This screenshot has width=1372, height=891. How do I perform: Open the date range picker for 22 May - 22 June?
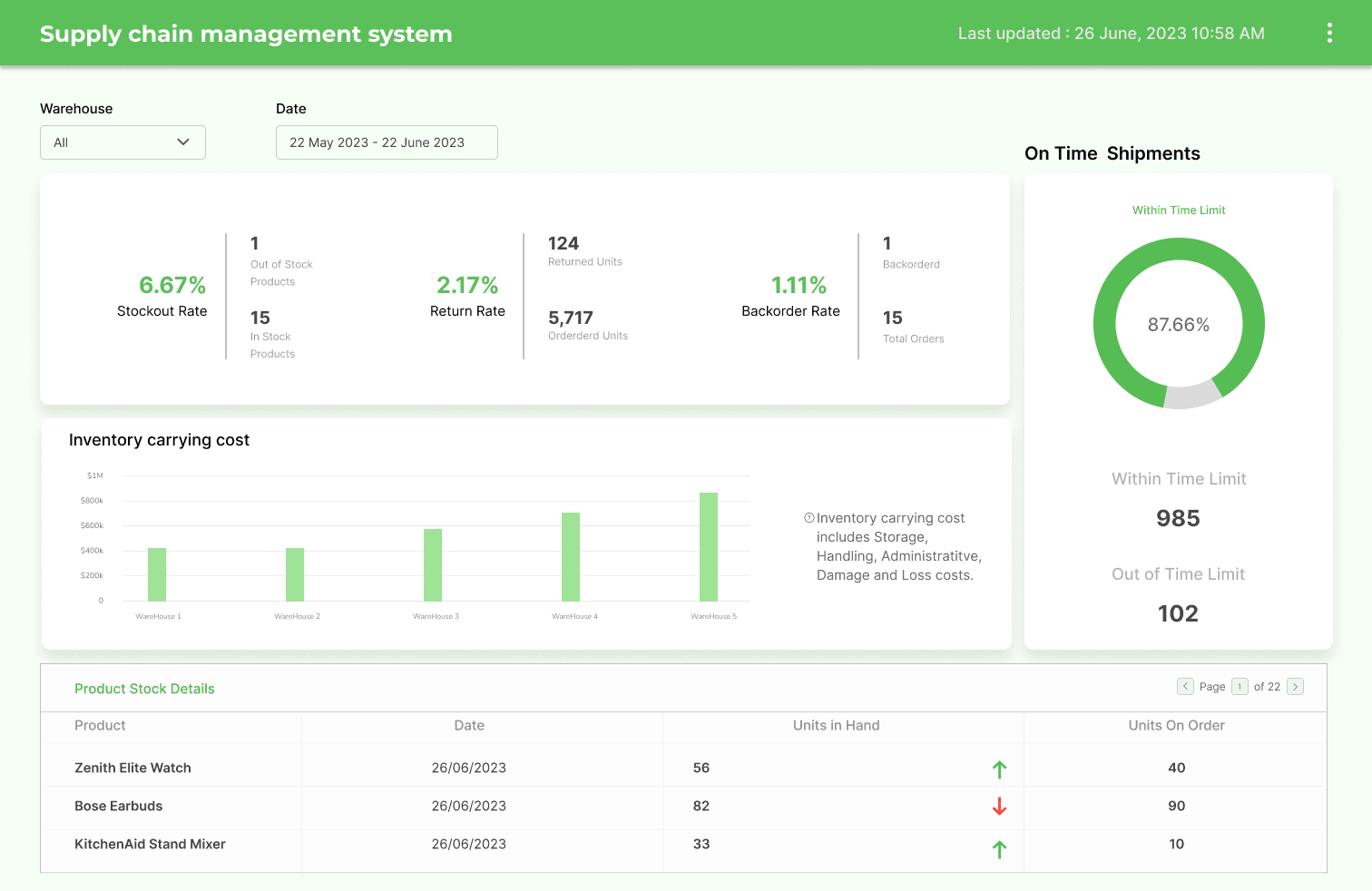point(387,142)
